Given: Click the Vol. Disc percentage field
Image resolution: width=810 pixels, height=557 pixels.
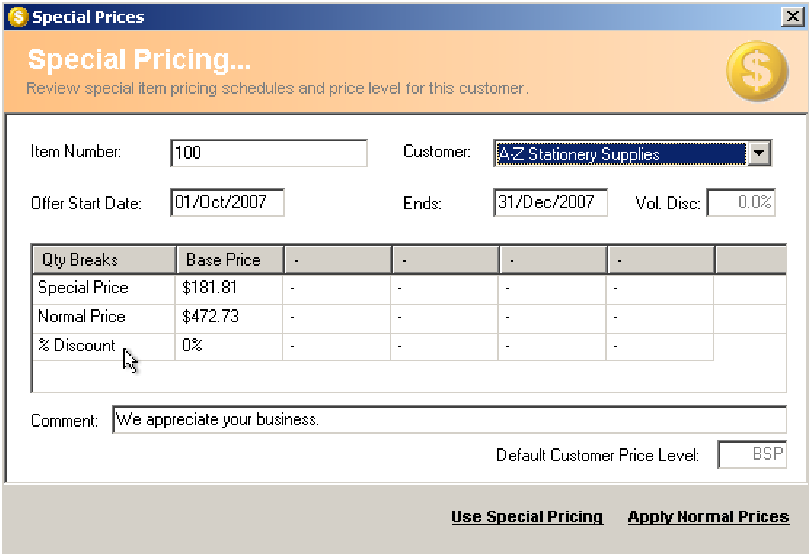Looking at the screenshot, I should click(x=741, y=202).
